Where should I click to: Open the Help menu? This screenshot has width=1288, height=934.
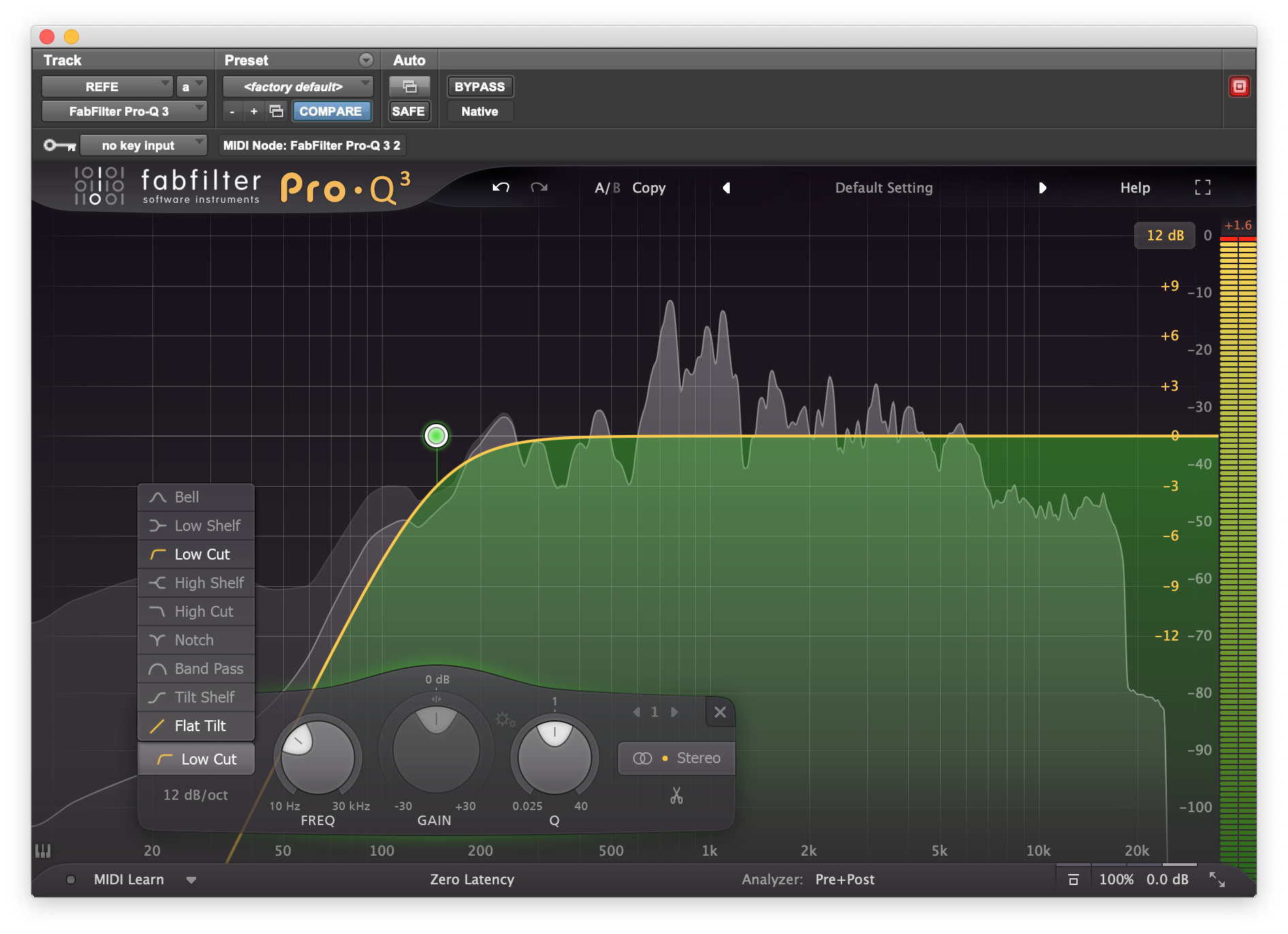click(1135, 188)
